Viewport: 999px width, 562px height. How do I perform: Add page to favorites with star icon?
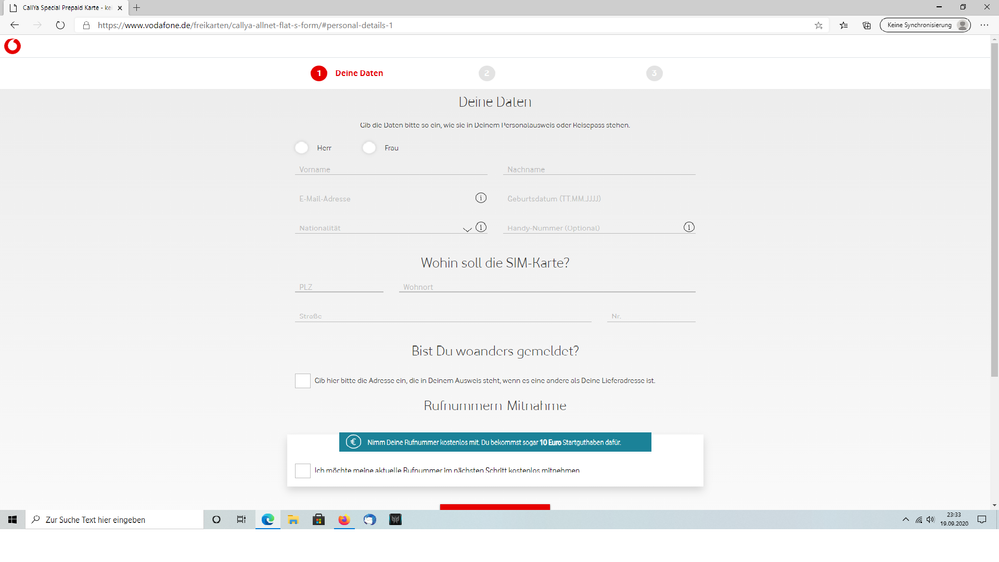point(819,25)
